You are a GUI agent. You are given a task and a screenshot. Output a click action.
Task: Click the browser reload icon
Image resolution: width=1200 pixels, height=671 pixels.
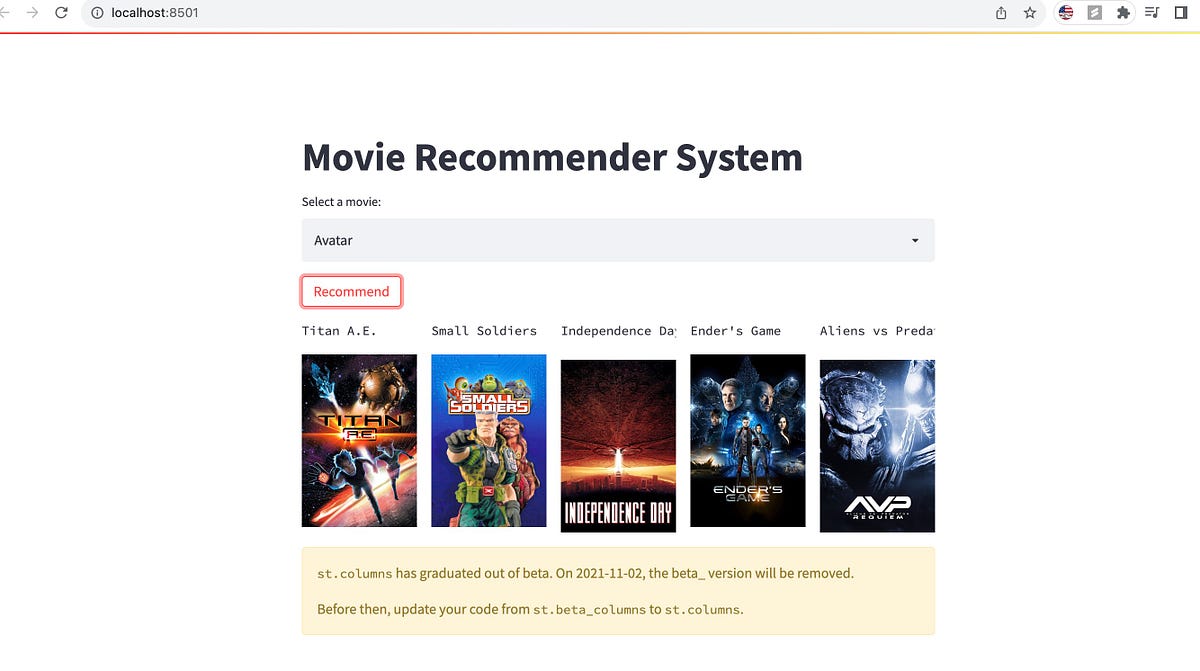click(x=62, y=13)
